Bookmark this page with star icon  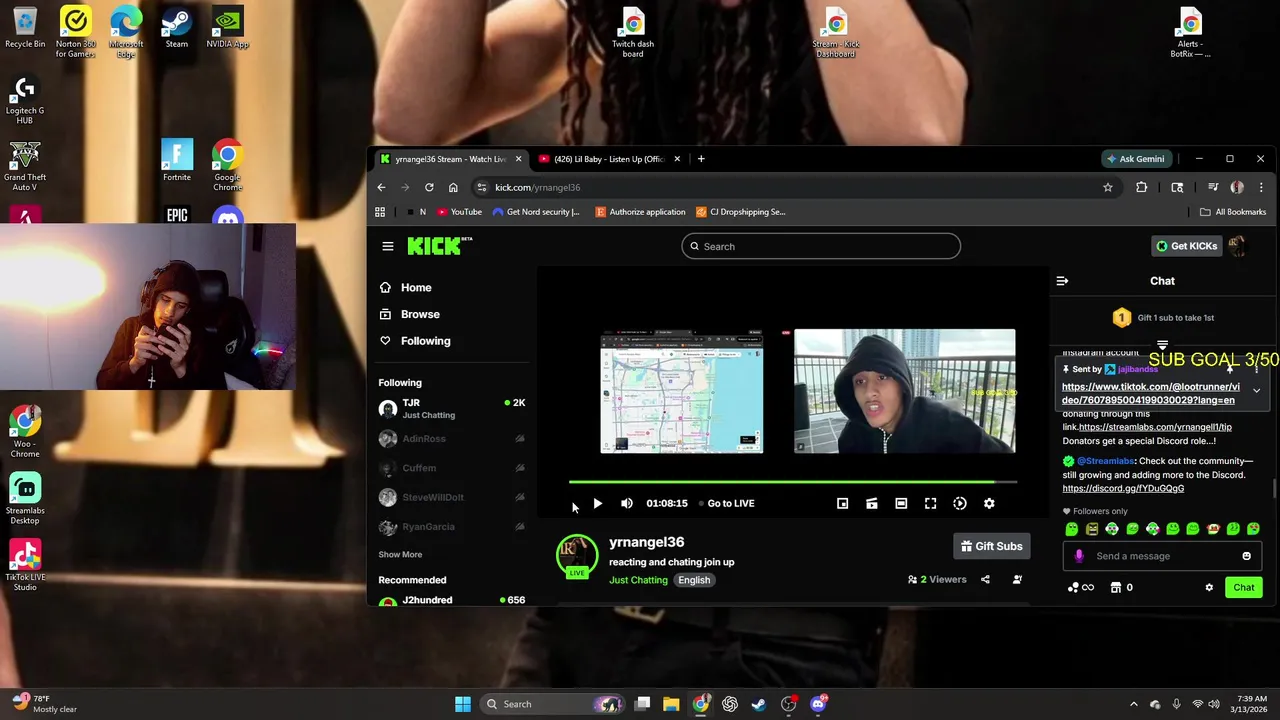point(1108,187)
